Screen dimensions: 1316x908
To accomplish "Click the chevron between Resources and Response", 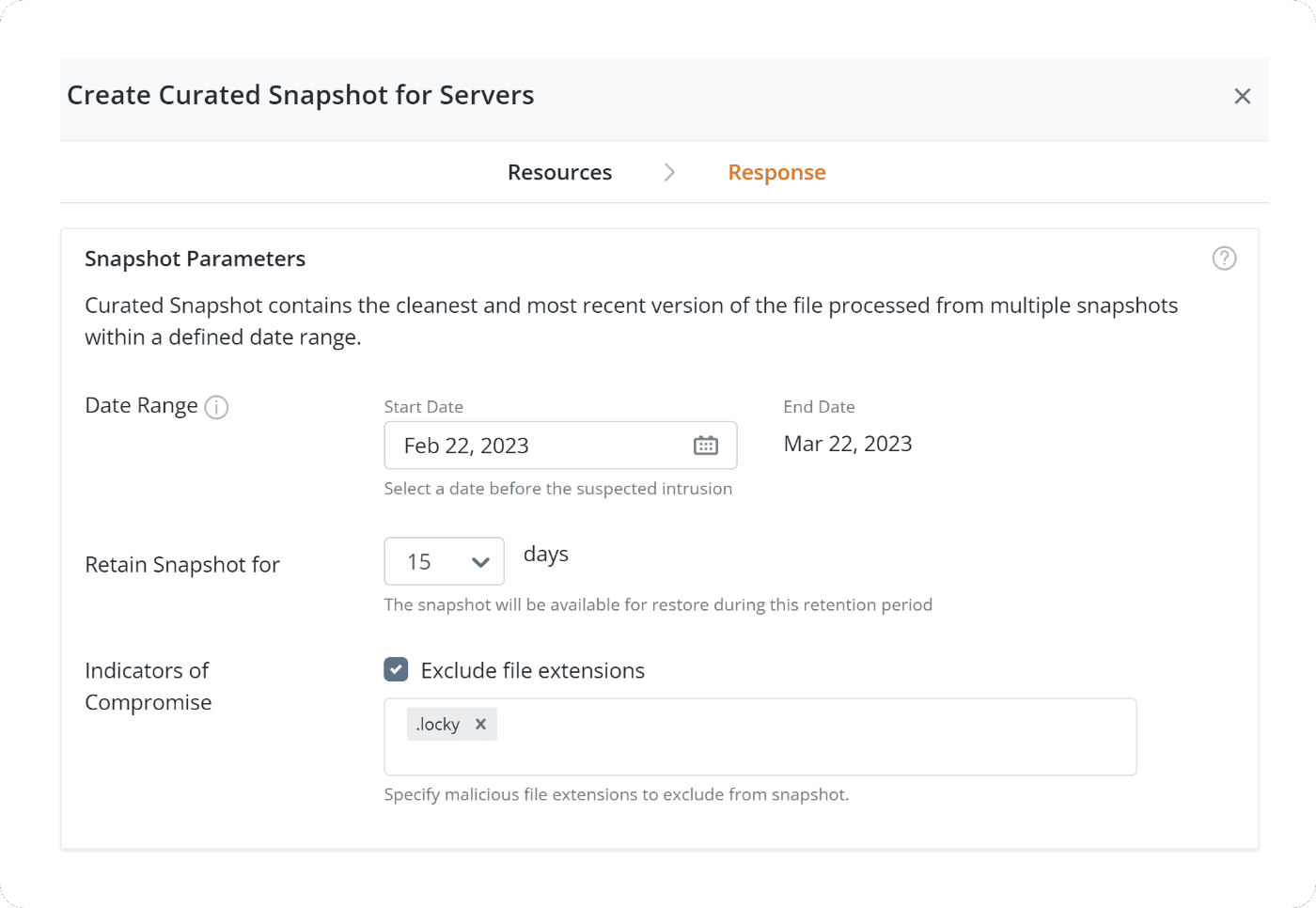I will 669,172.
